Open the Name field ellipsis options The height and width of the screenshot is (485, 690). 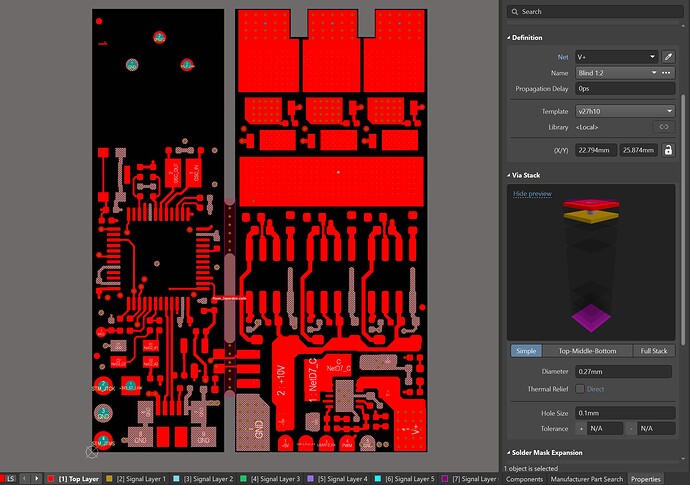click(x=666, y=73)
